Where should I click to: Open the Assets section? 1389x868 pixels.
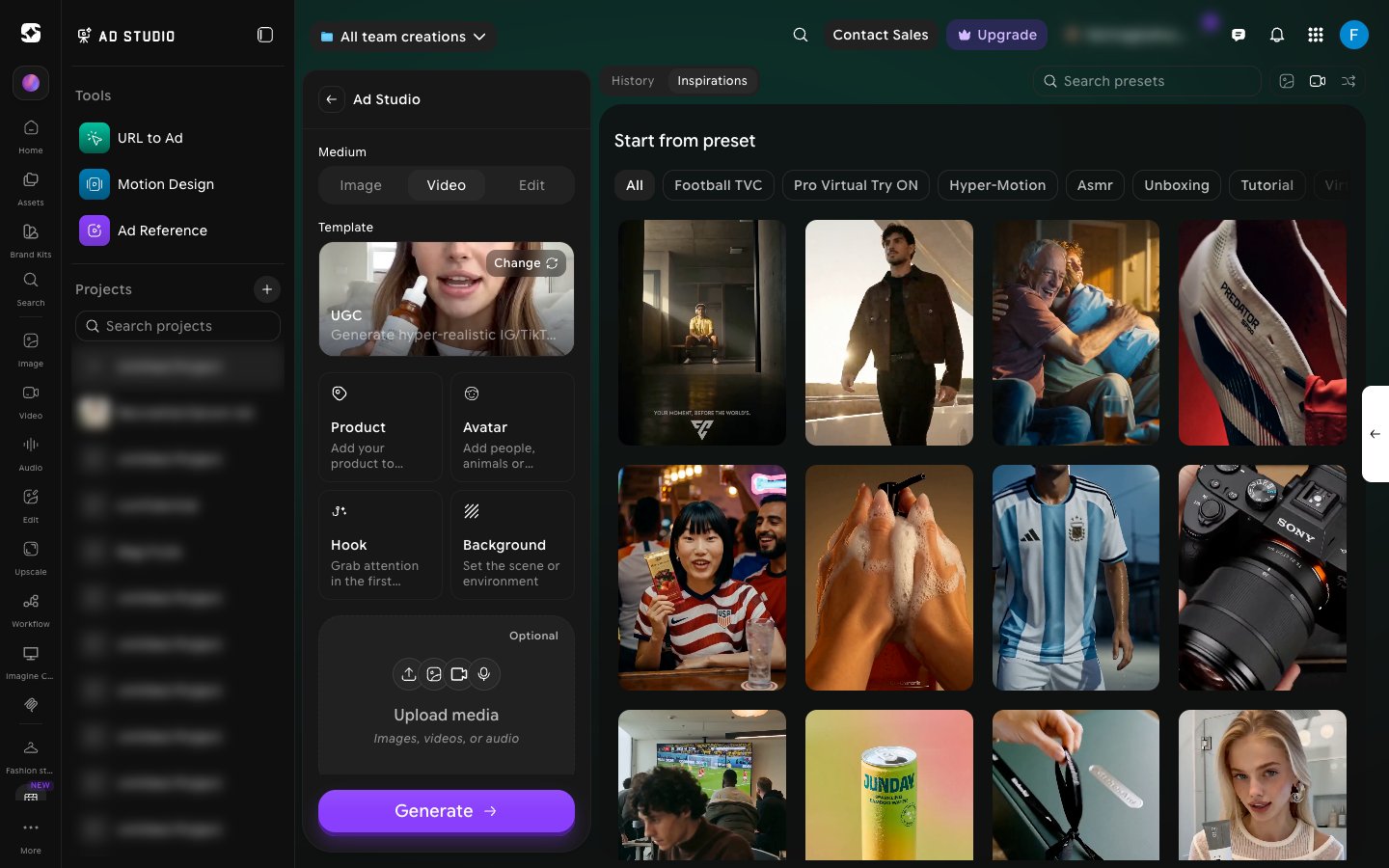point(31,188)
